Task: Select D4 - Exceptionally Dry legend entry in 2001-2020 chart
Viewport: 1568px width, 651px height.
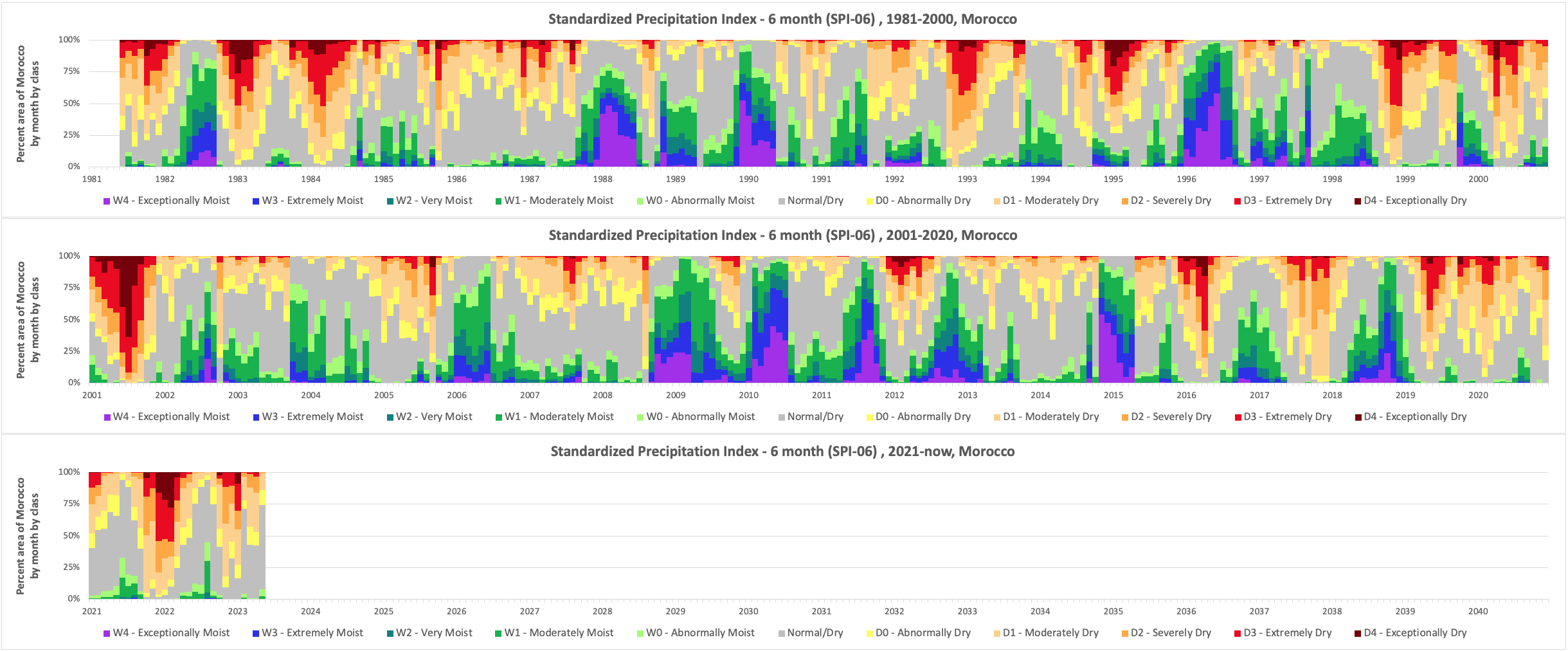Action: 1410,417
